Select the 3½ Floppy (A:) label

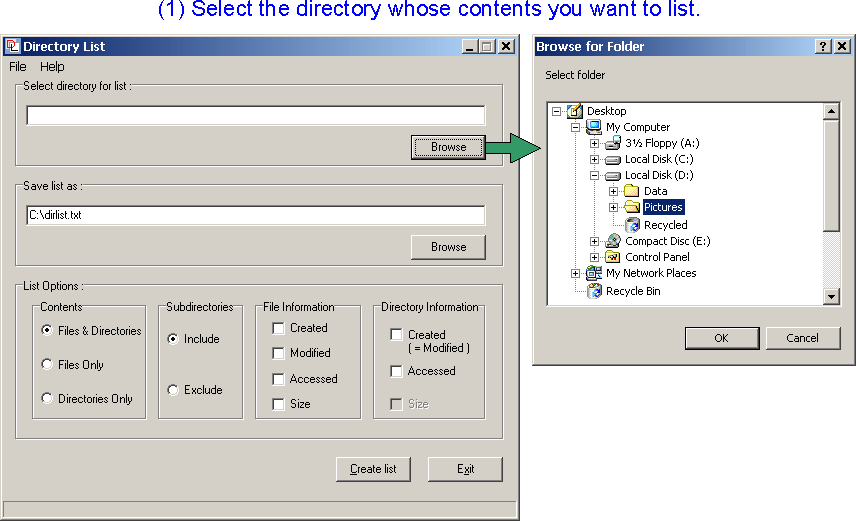coord(662,143)
